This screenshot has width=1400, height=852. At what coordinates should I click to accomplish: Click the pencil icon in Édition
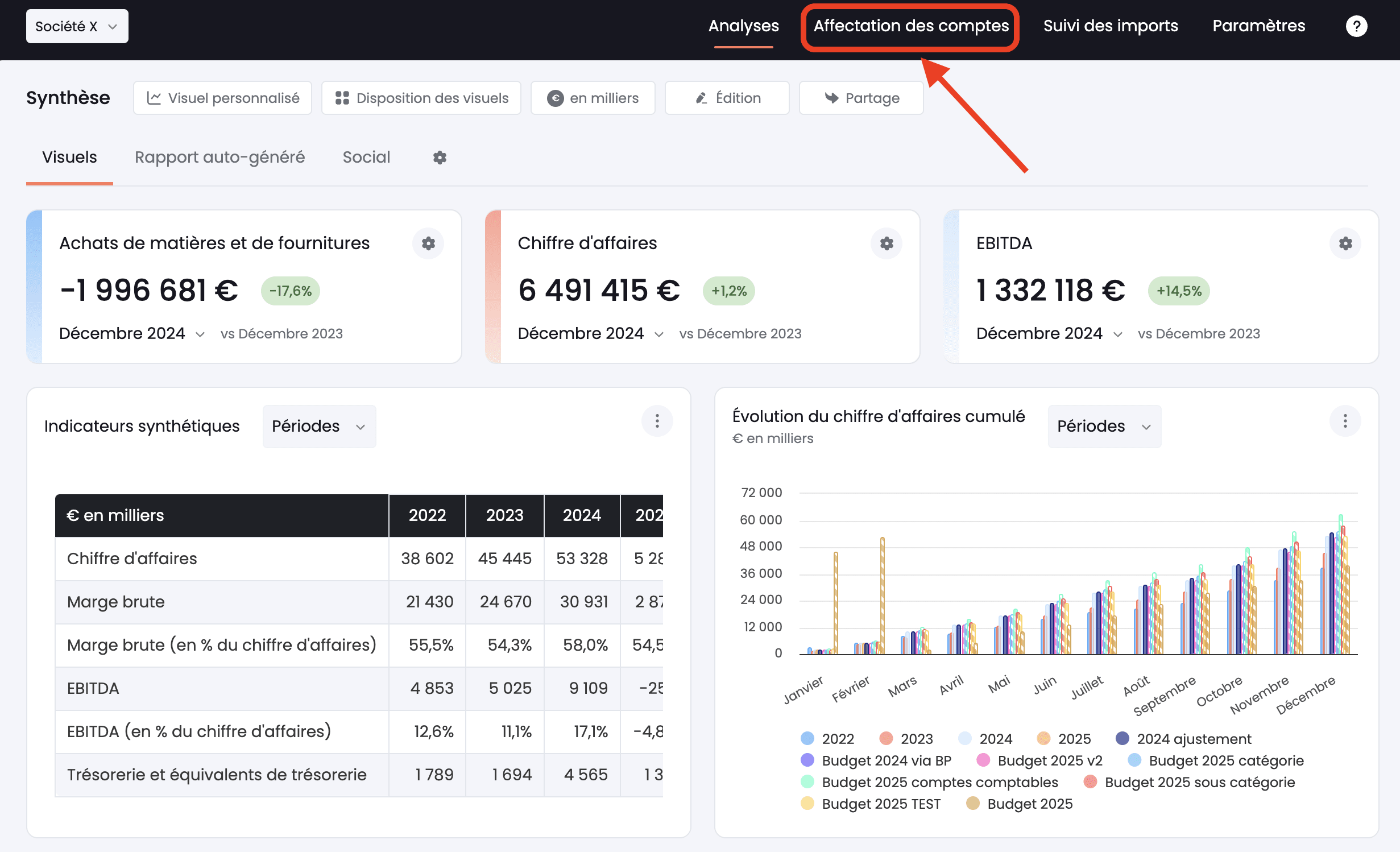point(702,98)
